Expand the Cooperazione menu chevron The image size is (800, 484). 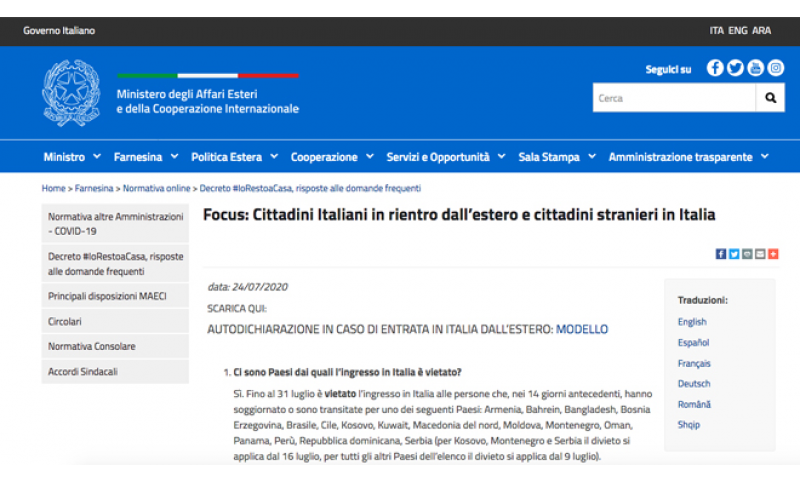370,157
